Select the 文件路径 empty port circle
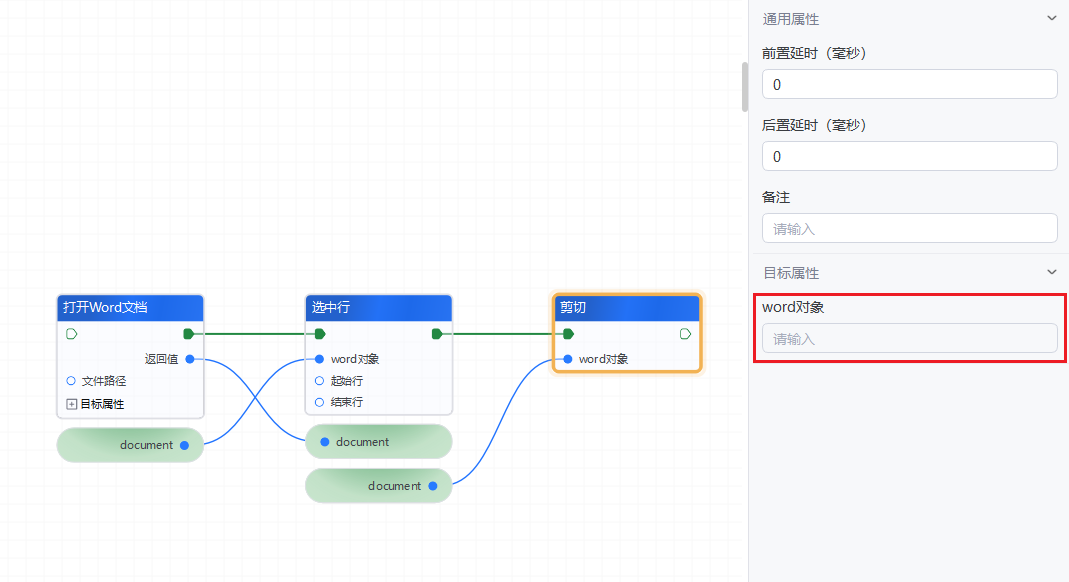 pos(71,381)
